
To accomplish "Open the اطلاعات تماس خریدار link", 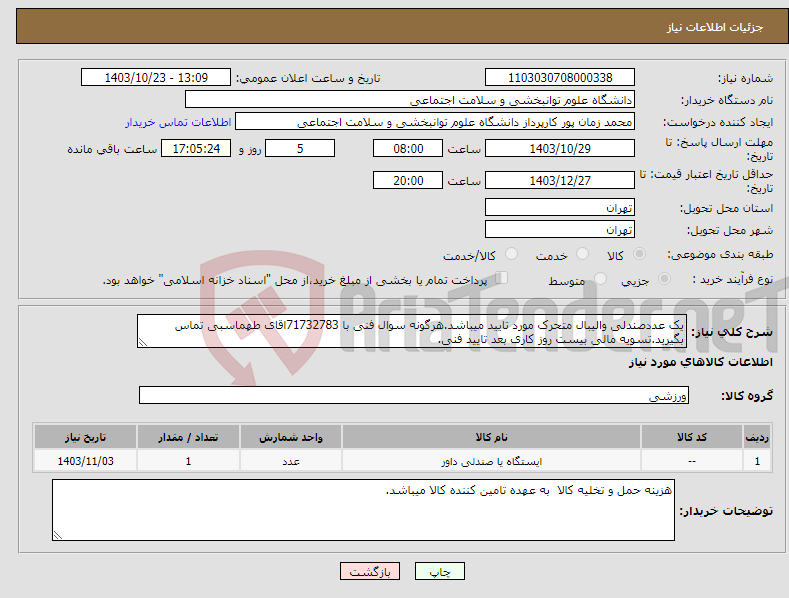I will point(178,122).
